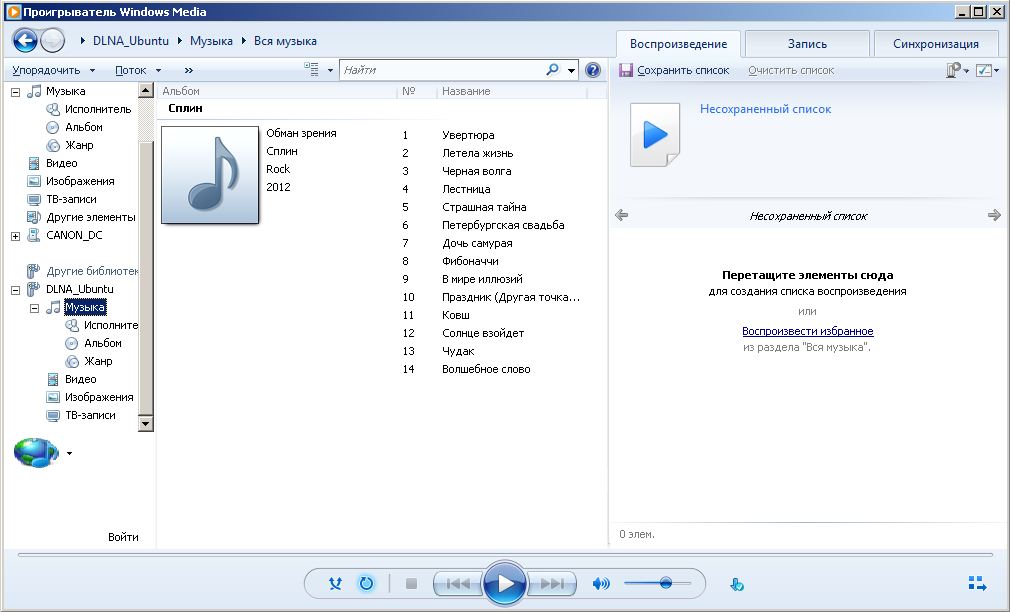1010x612 pixels.
Task: Click the magnifier icon in the search box
Action: coord(553,69)
